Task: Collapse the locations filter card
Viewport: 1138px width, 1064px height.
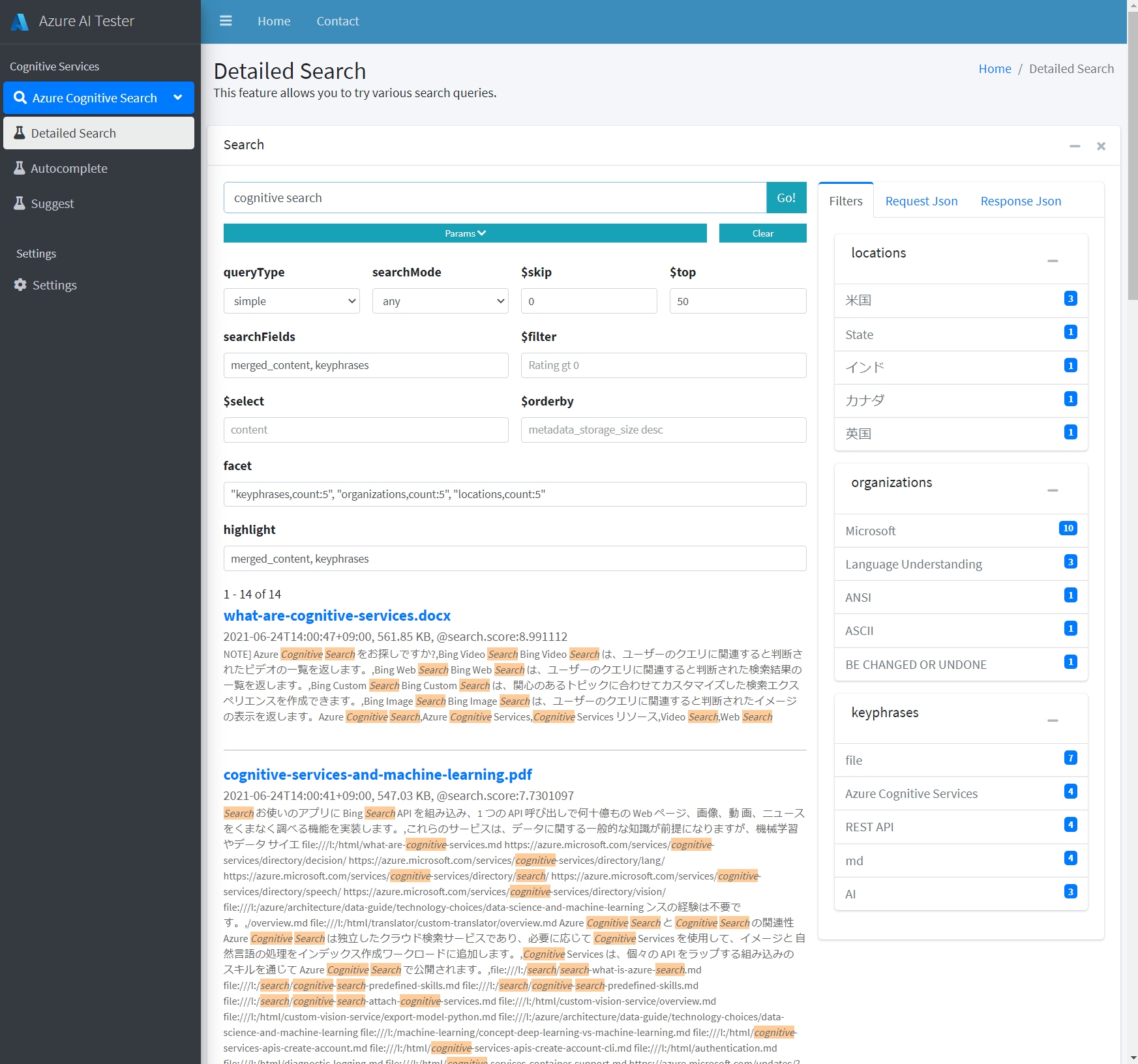Action: click(1053, 261)
